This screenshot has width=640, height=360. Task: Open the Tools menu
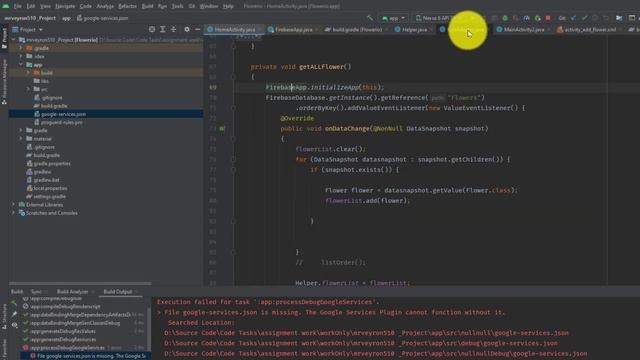177,6
